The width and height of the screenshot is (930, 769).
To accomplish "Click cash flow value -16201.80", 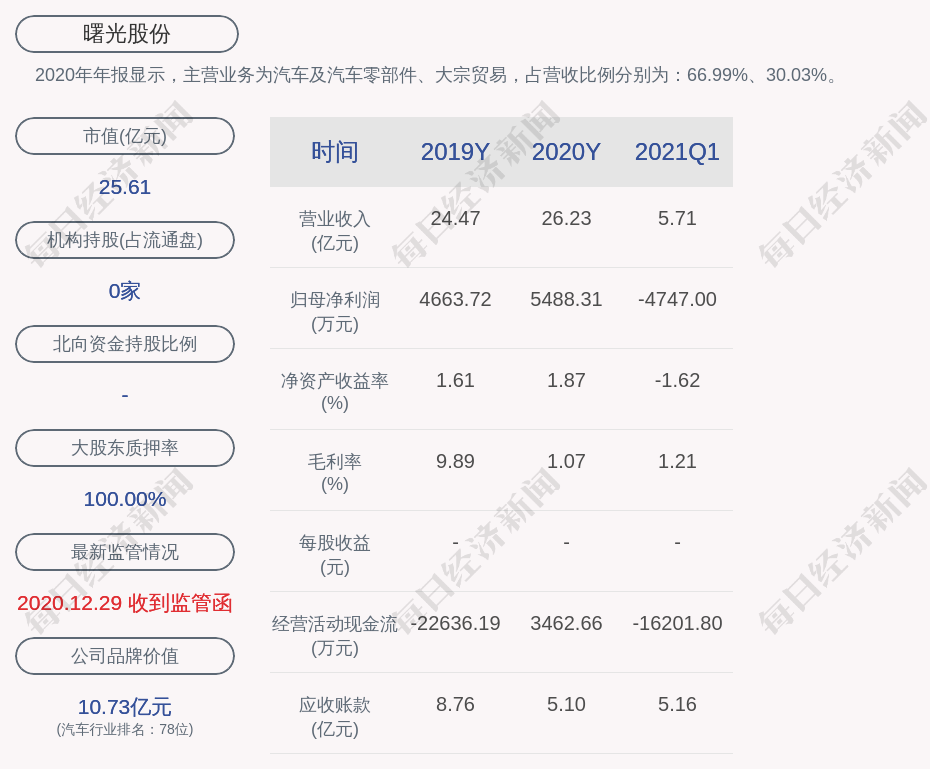I will [x=677, y=624].
